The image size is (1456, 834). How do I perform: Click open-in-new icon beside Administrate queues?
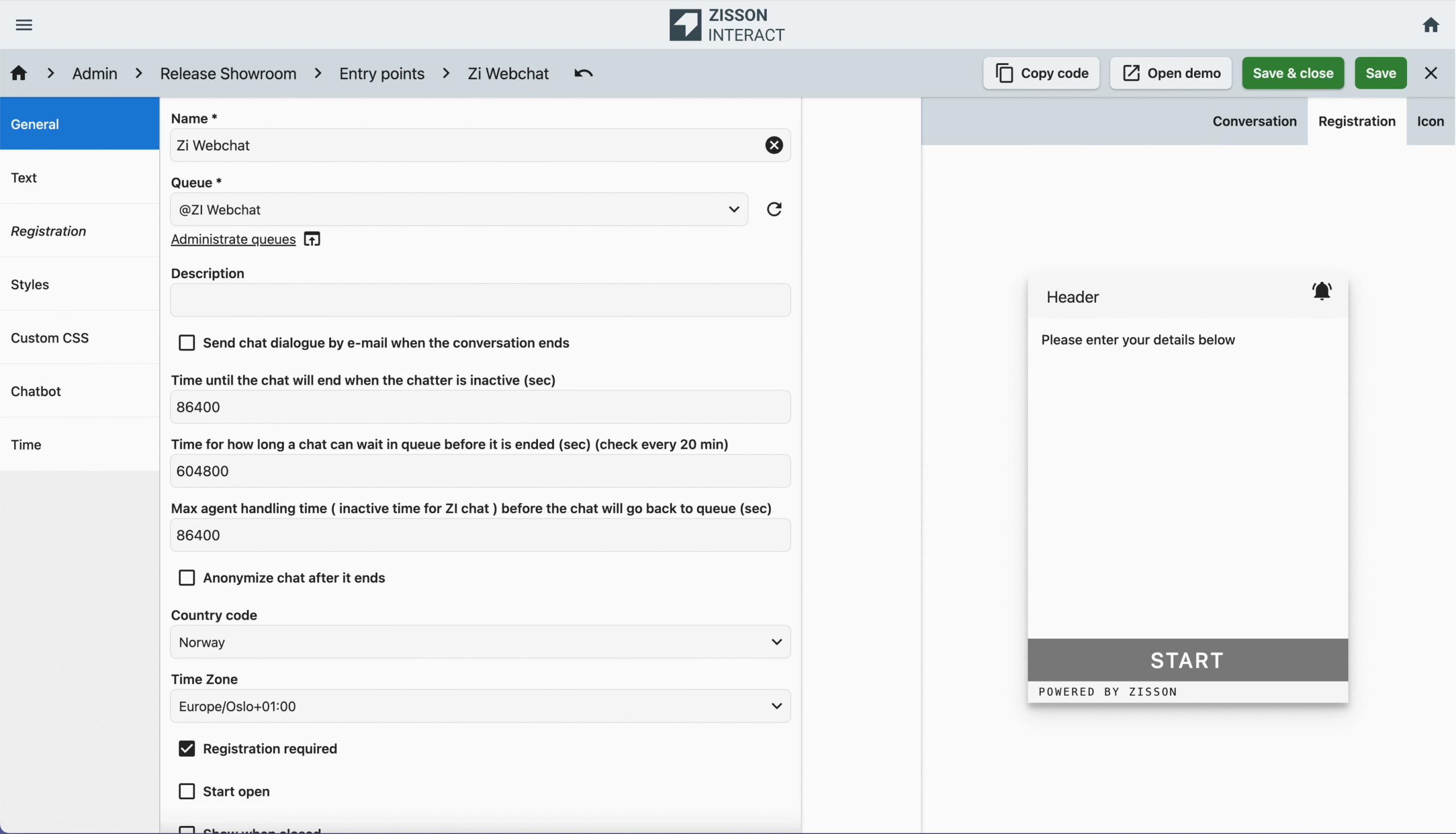point(312,239)
